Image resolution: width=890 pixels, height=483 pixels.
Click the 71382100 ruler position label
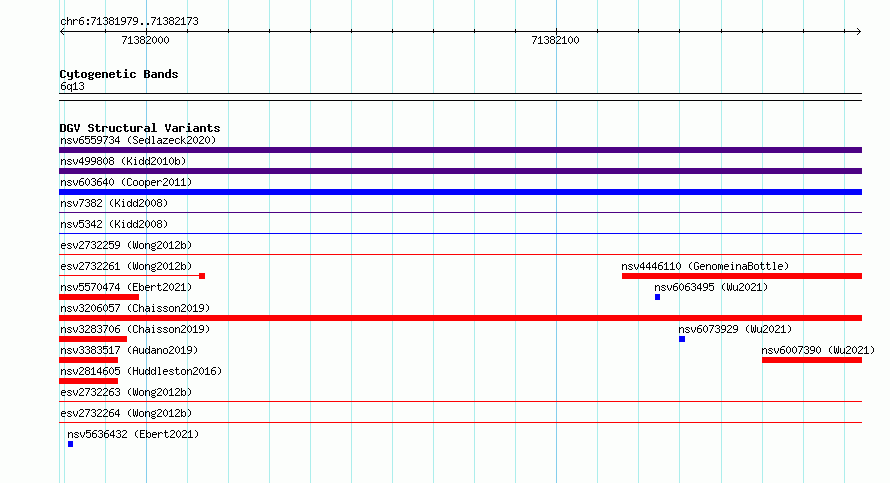pos(555,40)
